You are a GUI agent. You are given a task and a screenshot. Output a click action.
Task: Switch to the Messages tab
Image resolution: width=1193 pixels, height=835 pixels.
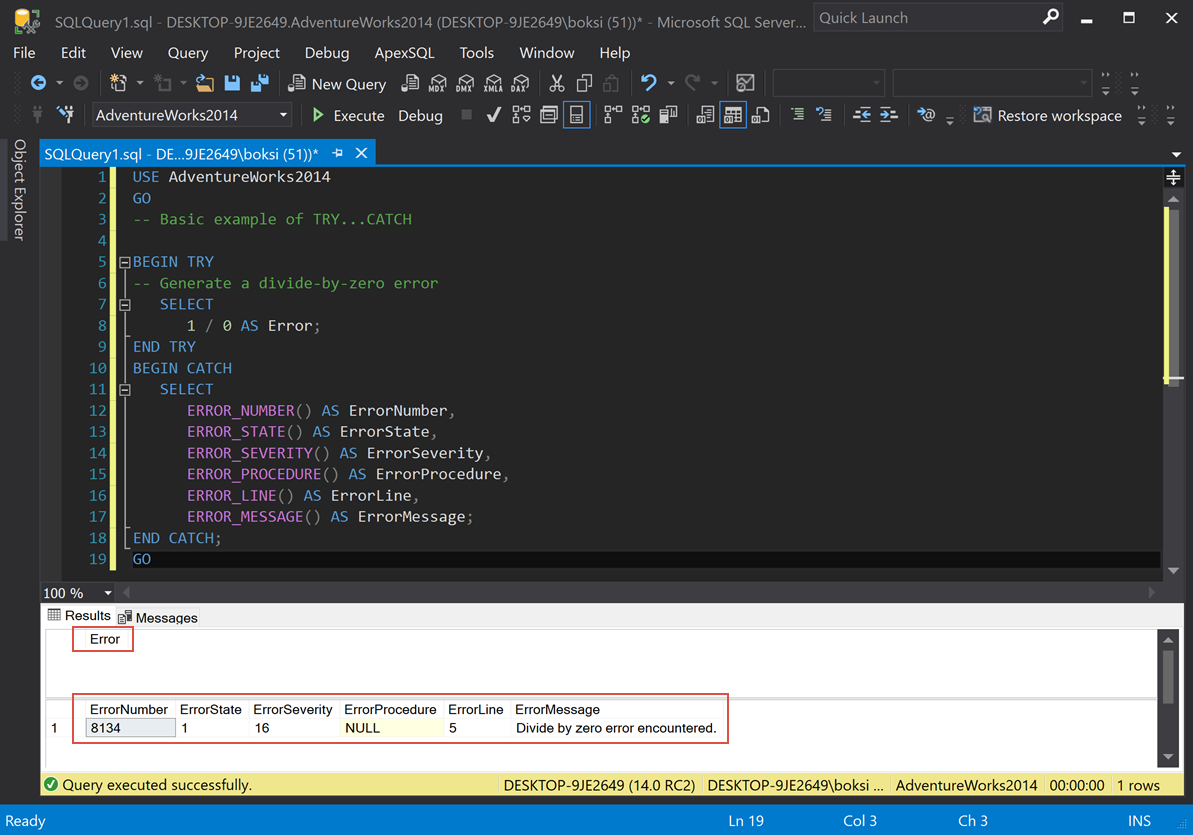tap(158, 617)
